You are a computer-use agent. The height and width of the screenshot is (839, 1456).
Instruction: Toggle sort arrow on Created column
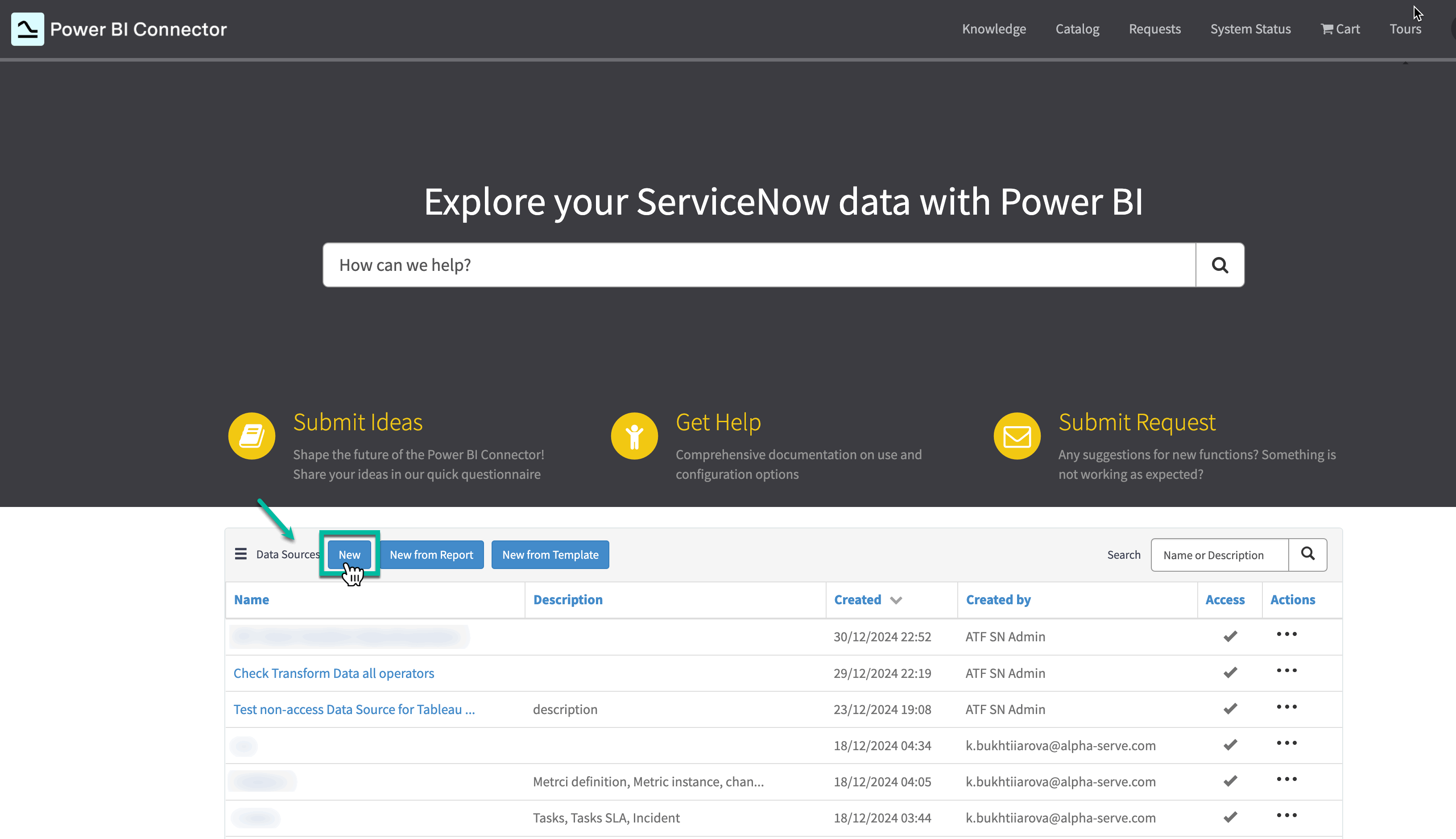896,600
